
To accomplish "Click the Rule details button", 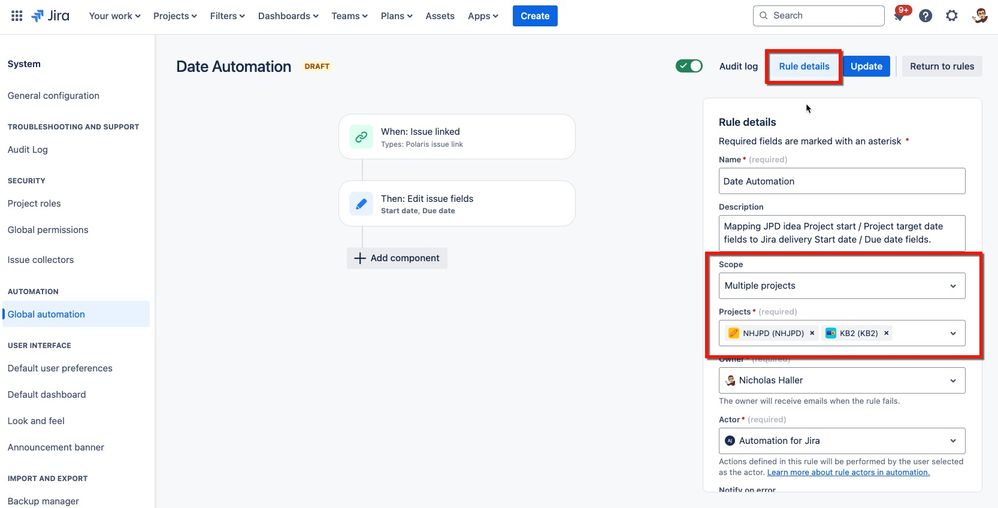I will (804, 66).
